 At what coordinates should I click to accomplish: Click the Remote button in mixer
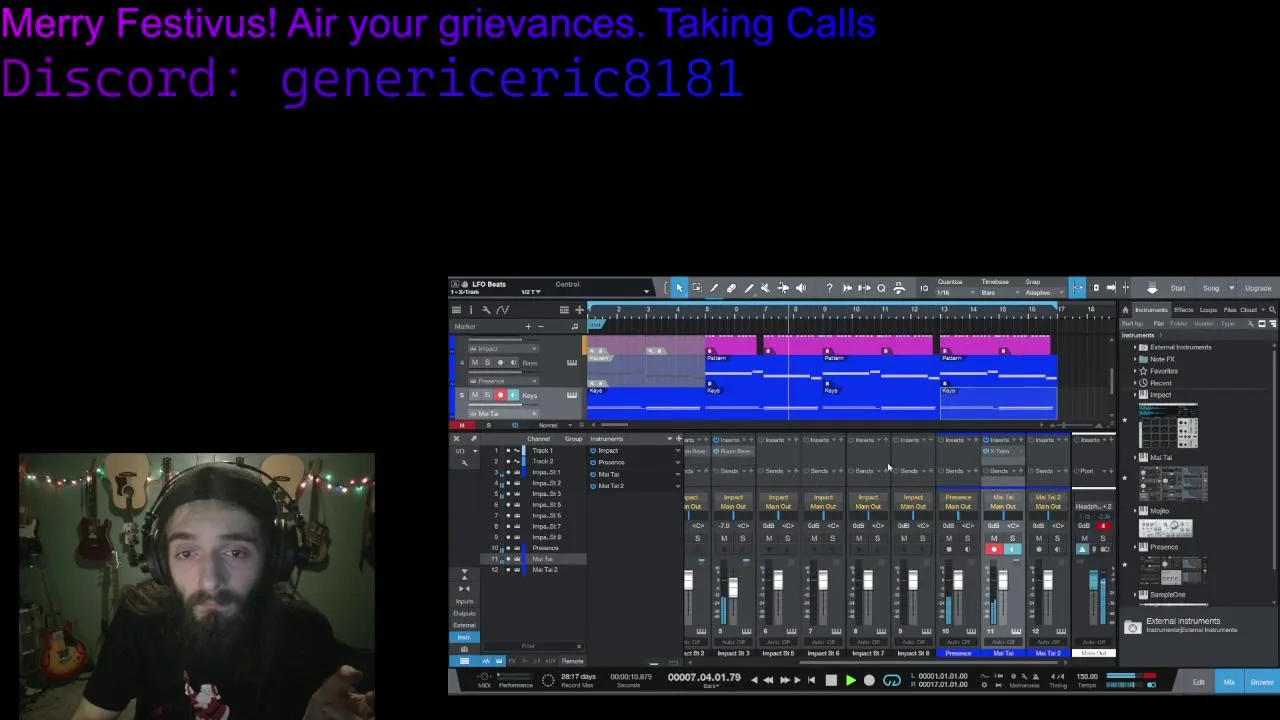(572, 661)
